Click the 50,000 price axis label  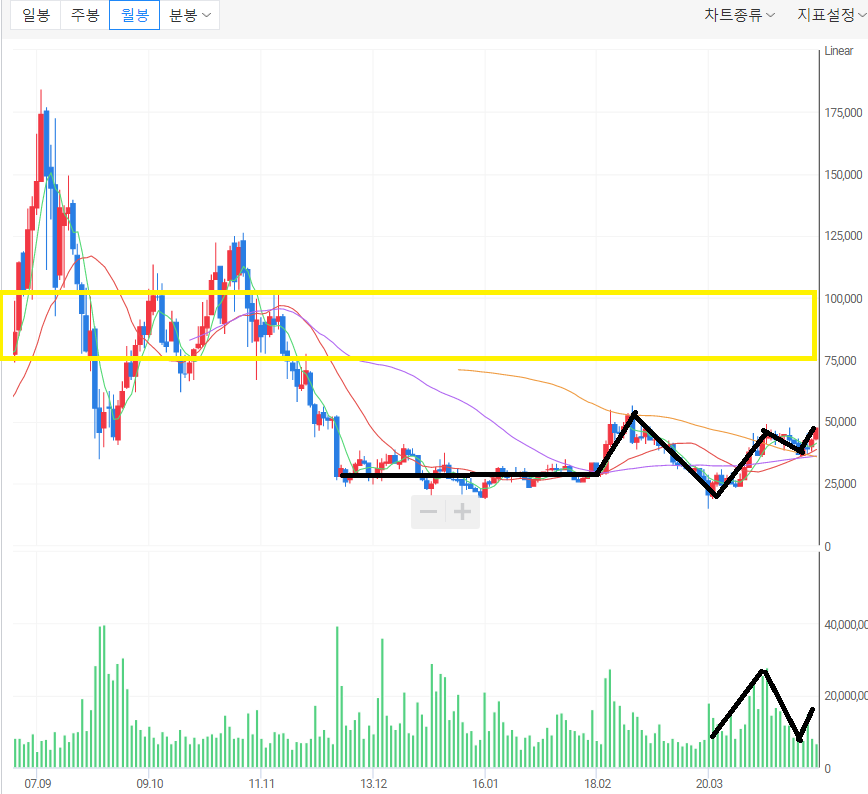pyautogui.click(x=840, y=422)
